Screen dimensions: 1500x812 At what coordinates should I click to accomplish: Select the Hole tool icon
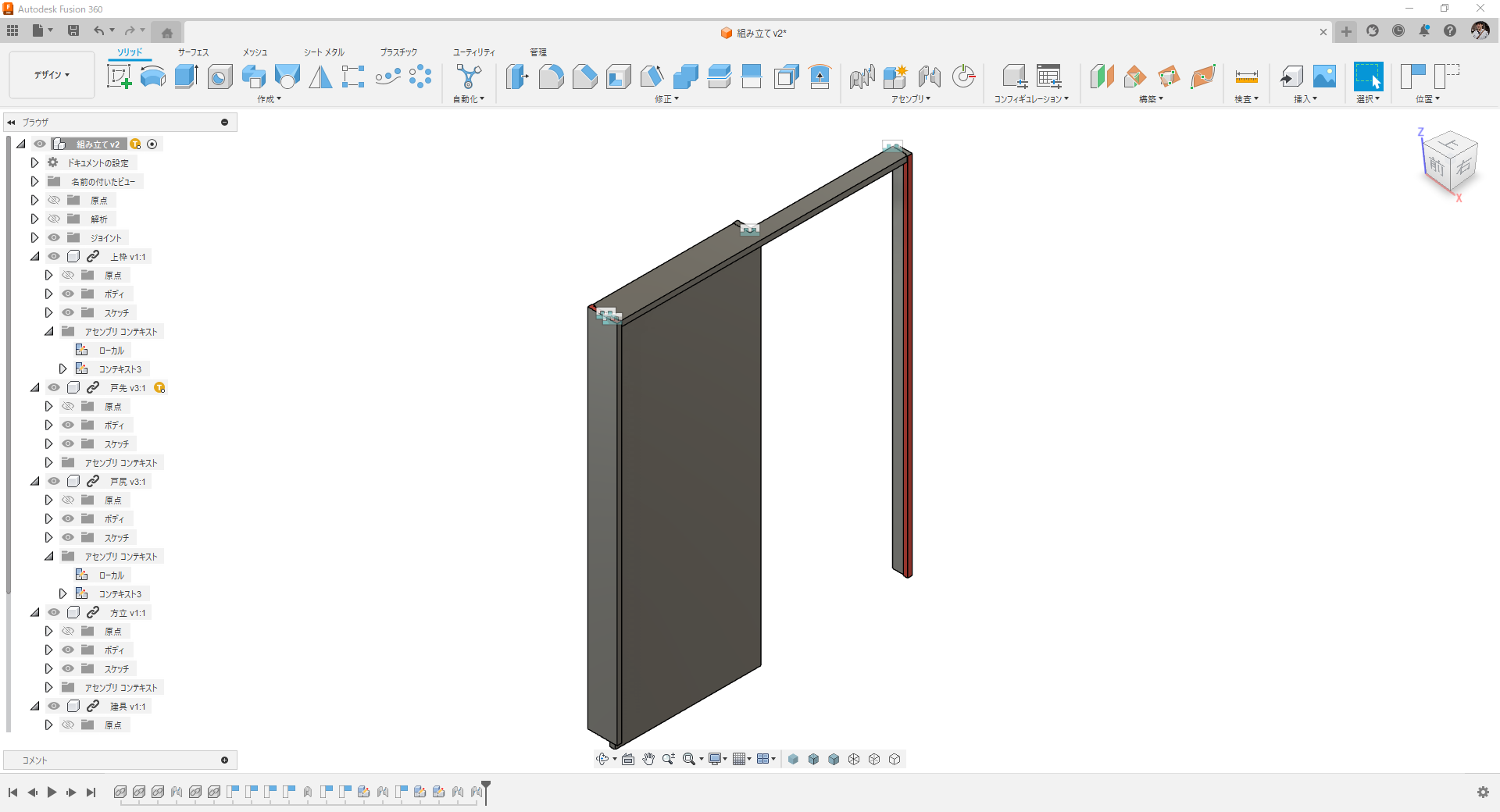click(220, 77)
